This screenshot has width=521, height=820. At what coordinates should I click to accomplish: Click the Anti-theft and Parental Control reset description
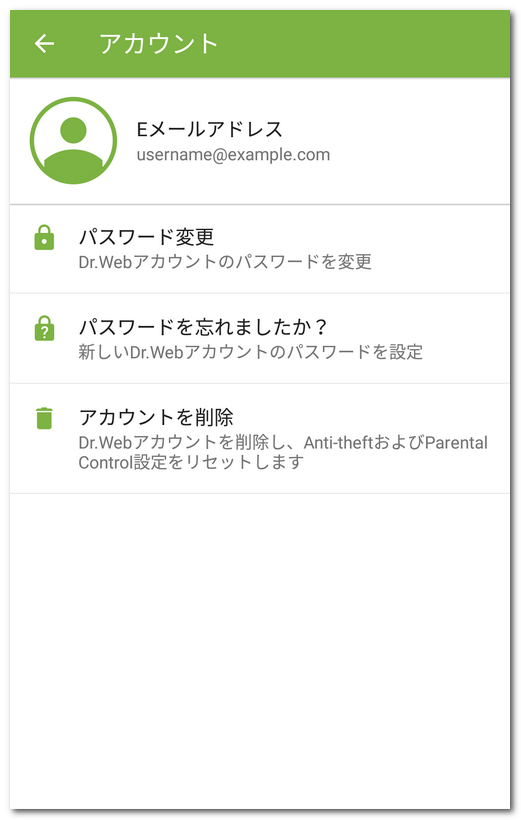283,452
